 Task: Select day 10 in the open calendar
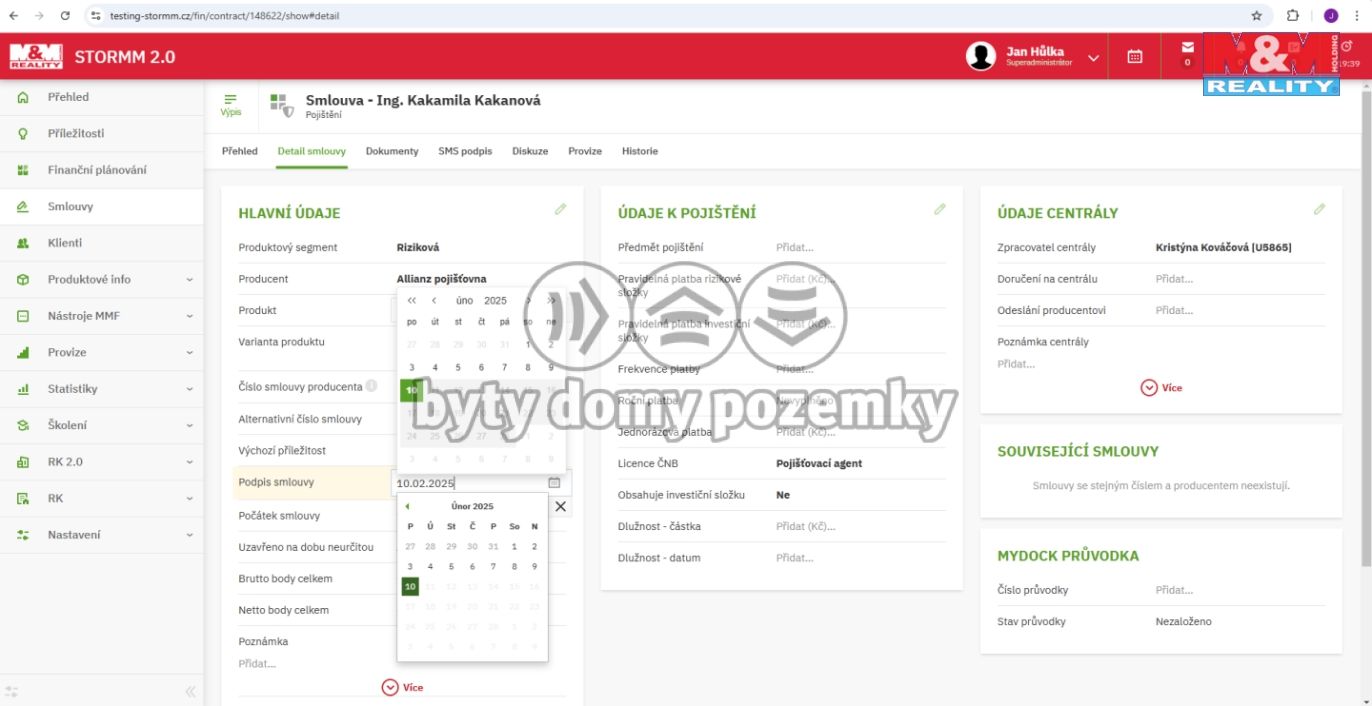409,586
